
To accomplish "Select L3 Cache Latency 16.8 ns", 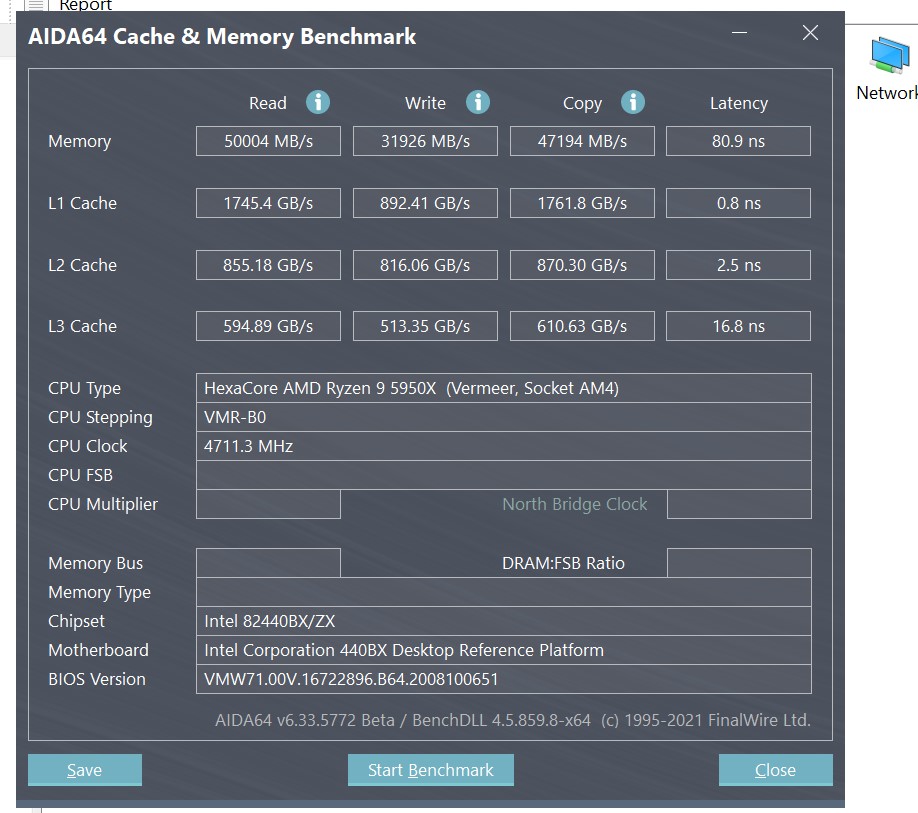I will [x=738, y=326].
